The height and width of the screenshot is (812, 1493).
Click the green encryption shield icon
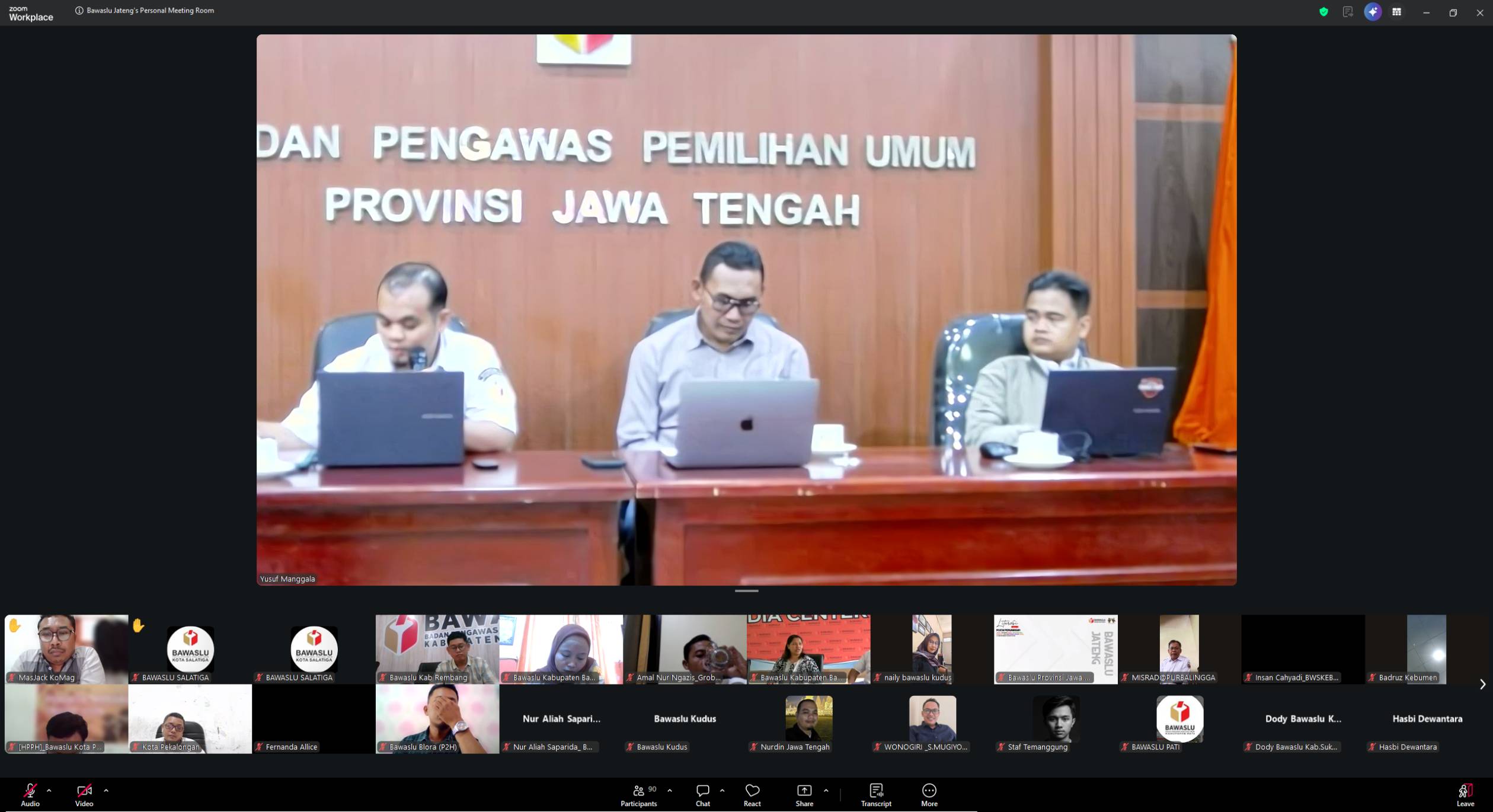(1323, 12)
